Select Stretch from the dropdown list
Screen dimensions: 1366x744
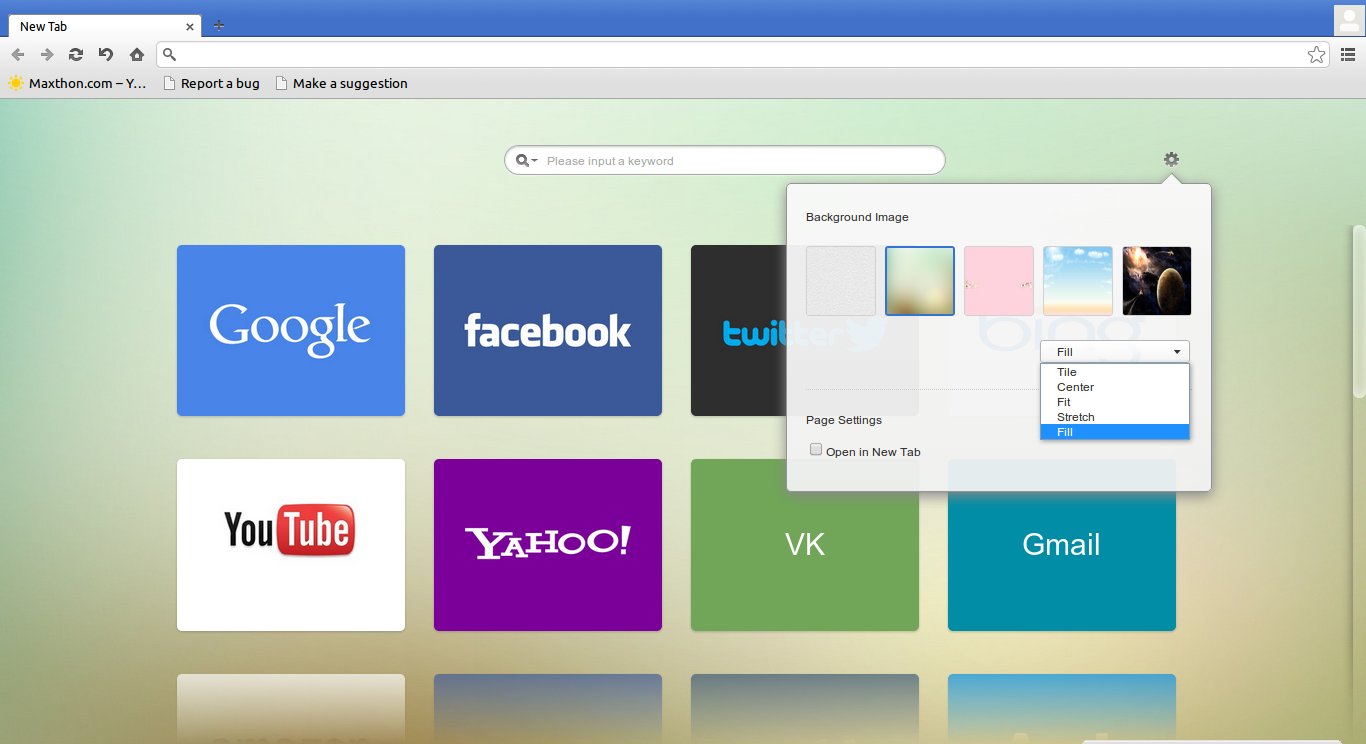[x=1115, y=417]
